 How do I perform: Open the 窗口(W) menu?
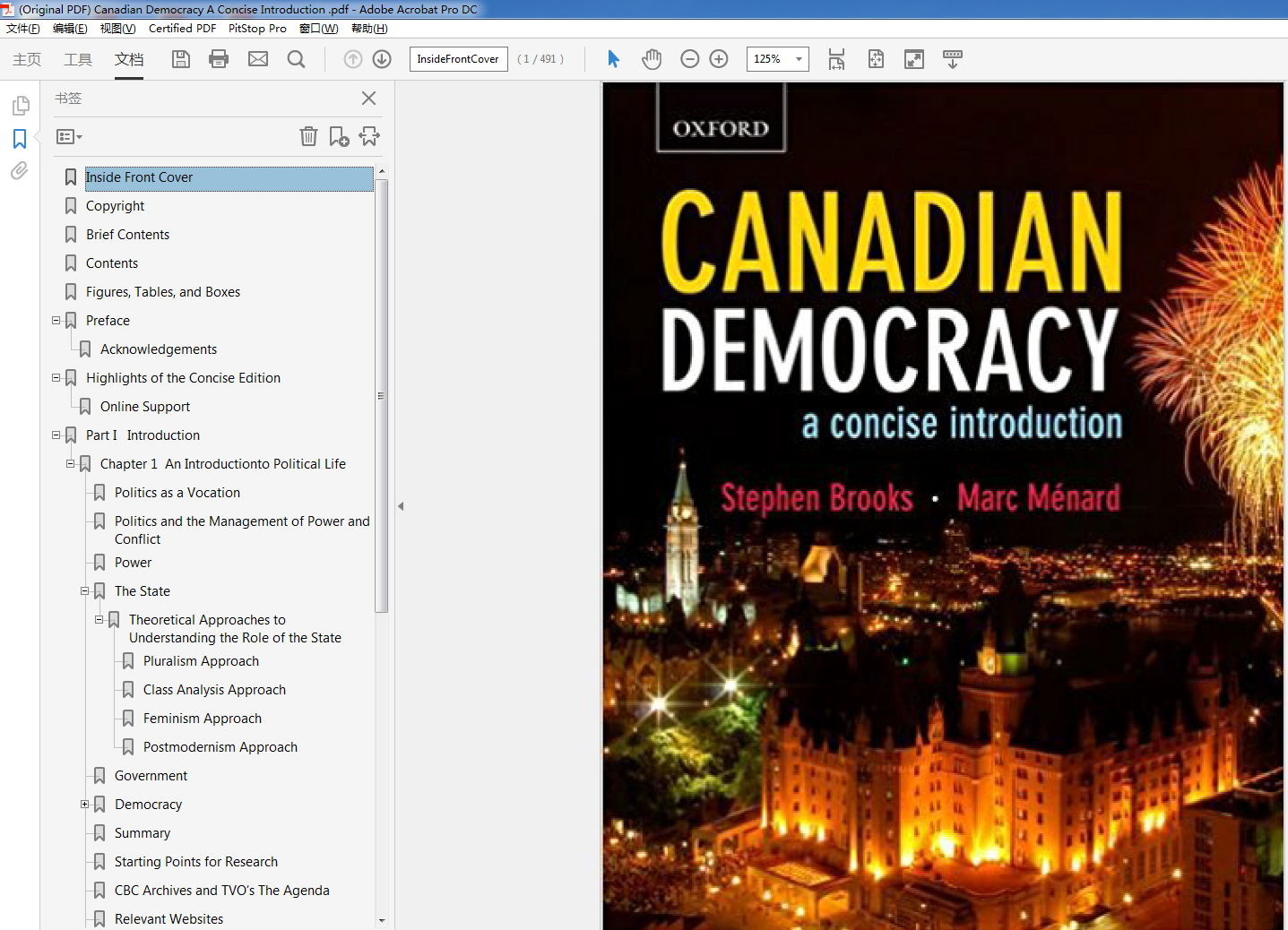click(318, 29)
